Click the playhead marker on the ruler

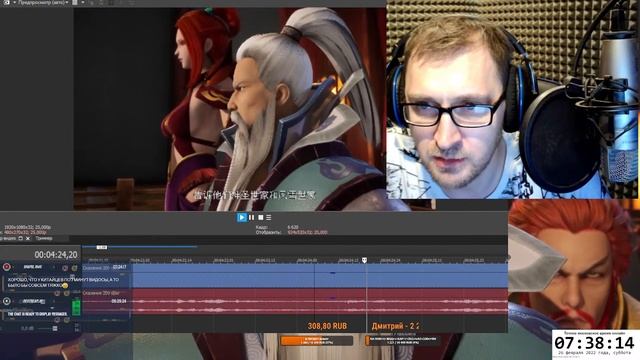pyautogui.click(x=364, y=260)
